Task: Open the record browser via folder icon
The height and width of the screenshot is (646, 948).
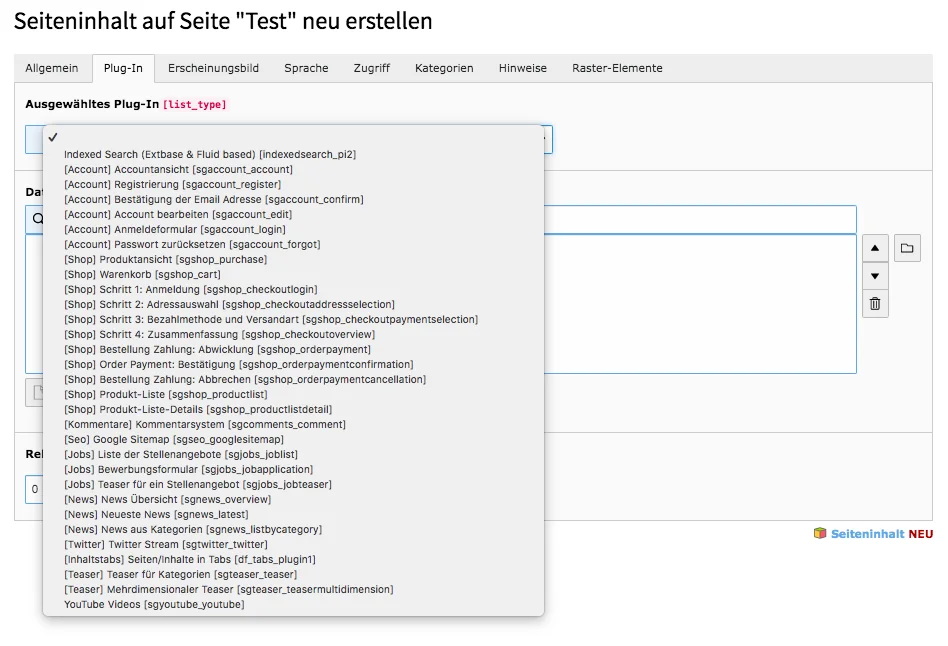Action: (907, 248)
